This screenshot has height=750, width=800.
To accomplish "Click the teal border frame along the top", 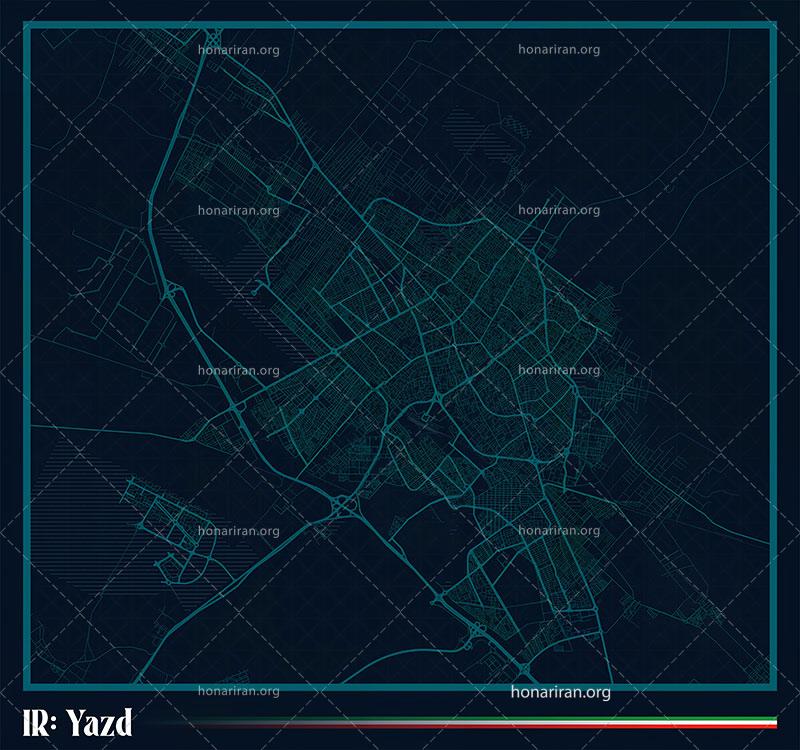I will coord(400,31).
